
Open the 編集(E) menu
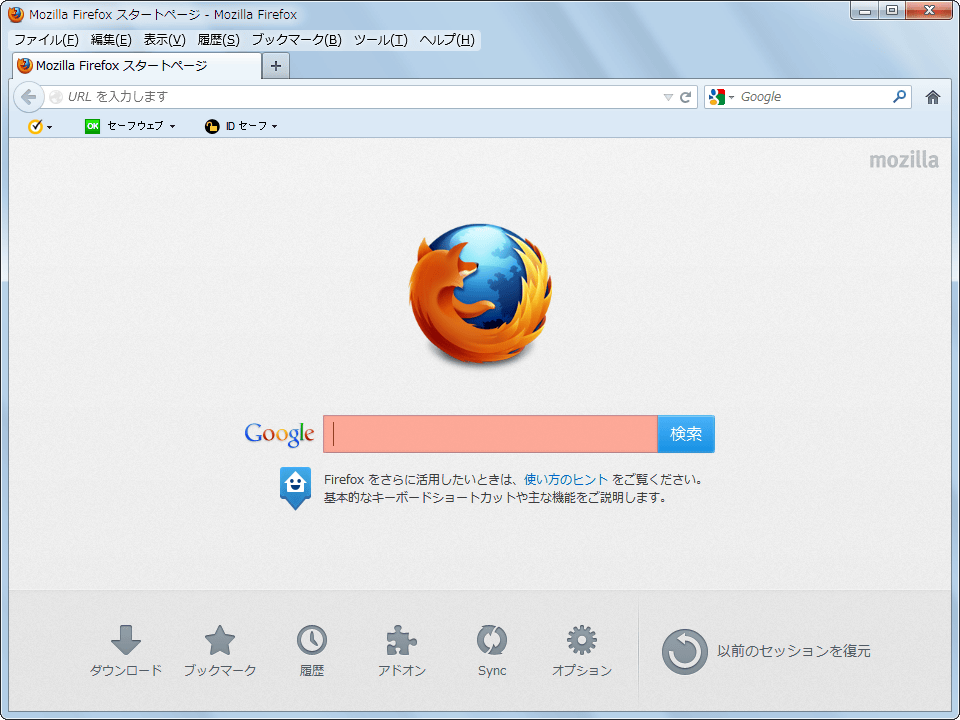click(x=111, y=40)
